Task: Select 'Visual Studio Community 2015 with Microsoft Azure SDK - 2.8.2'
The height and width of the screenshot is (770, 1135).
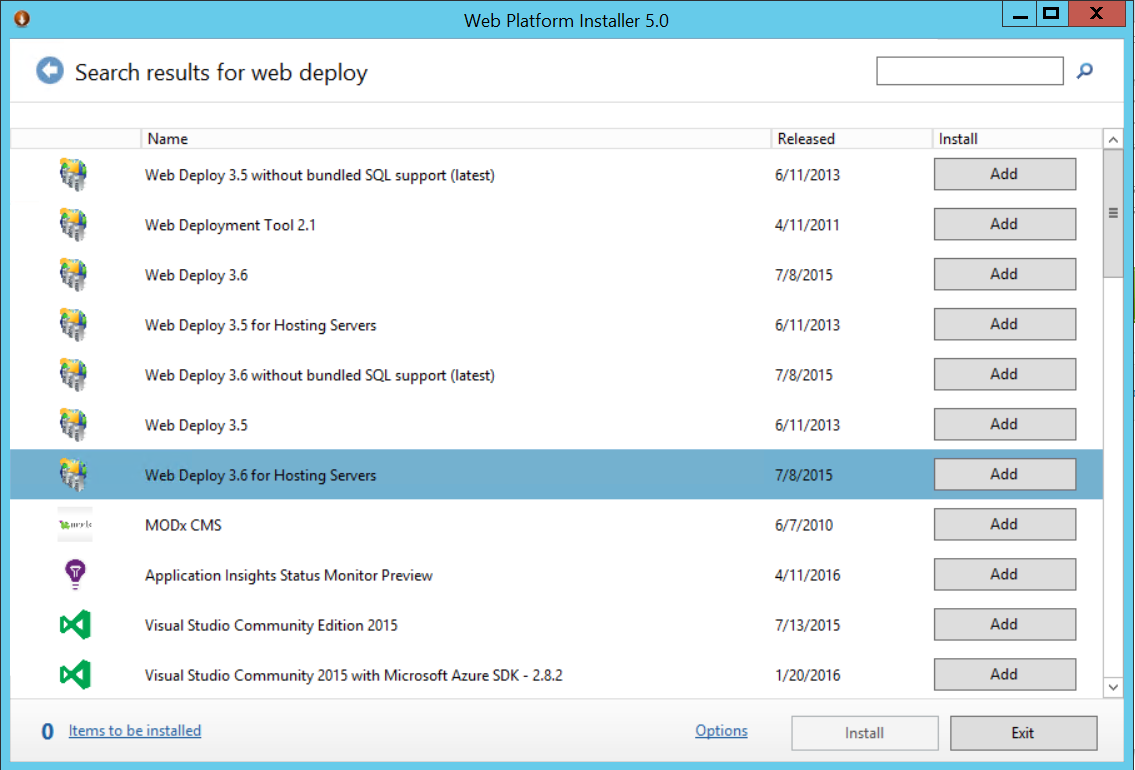Action: point(354,675)
